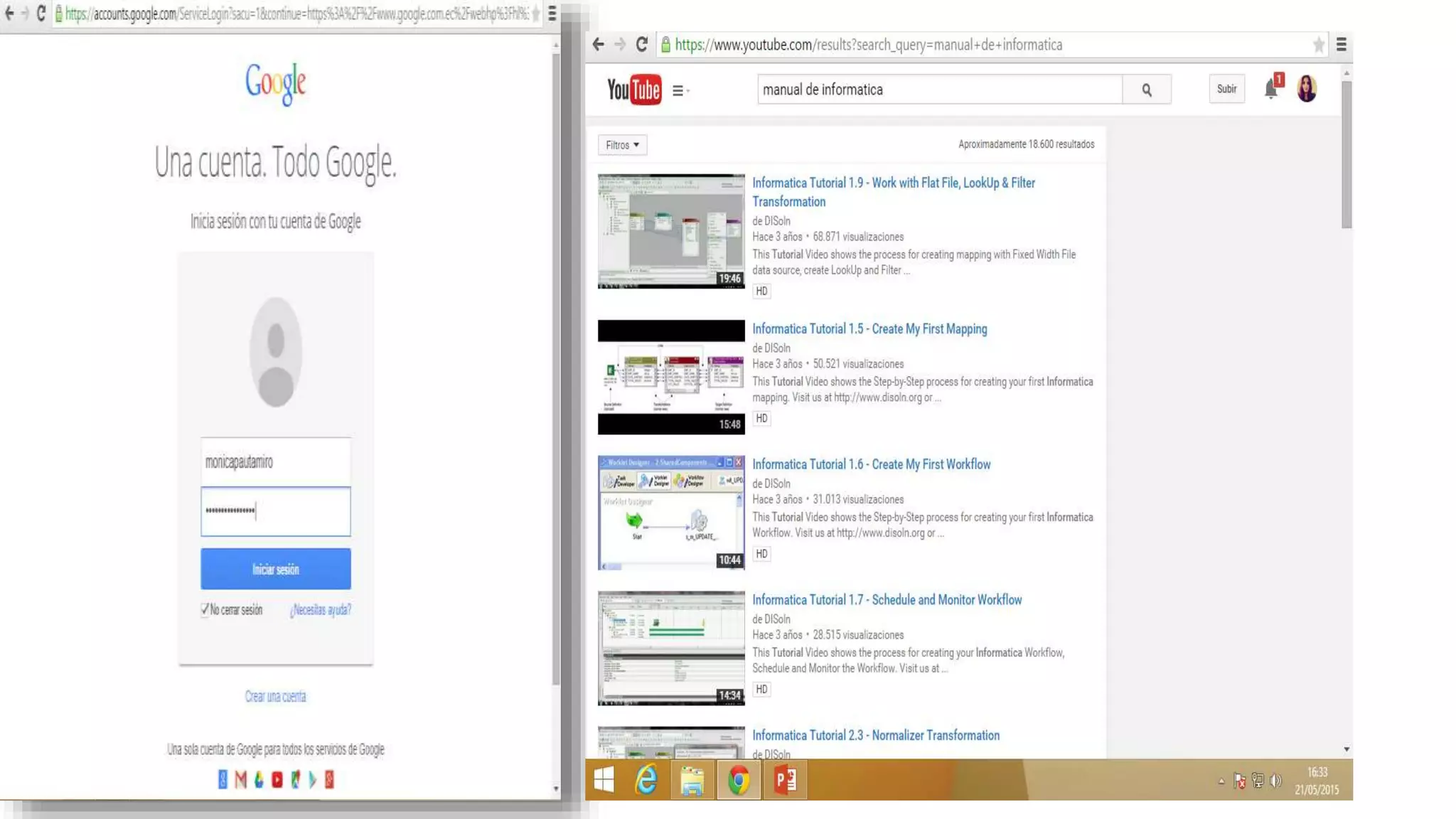Open Internet Explorer from taskbar
This screenshot has width=1456, height=819.
646,780
